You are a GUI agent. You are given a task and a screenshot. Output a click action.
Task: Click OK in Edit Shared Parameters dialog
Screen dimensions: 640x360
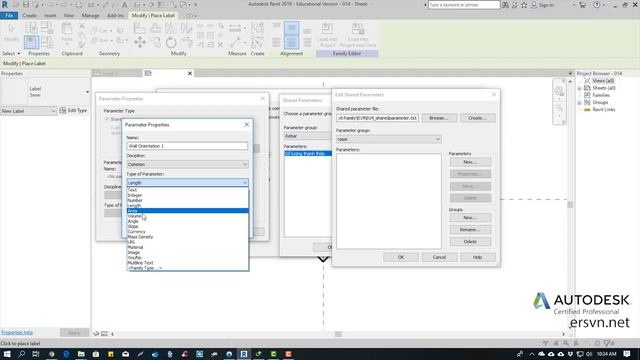coord(401,257)
